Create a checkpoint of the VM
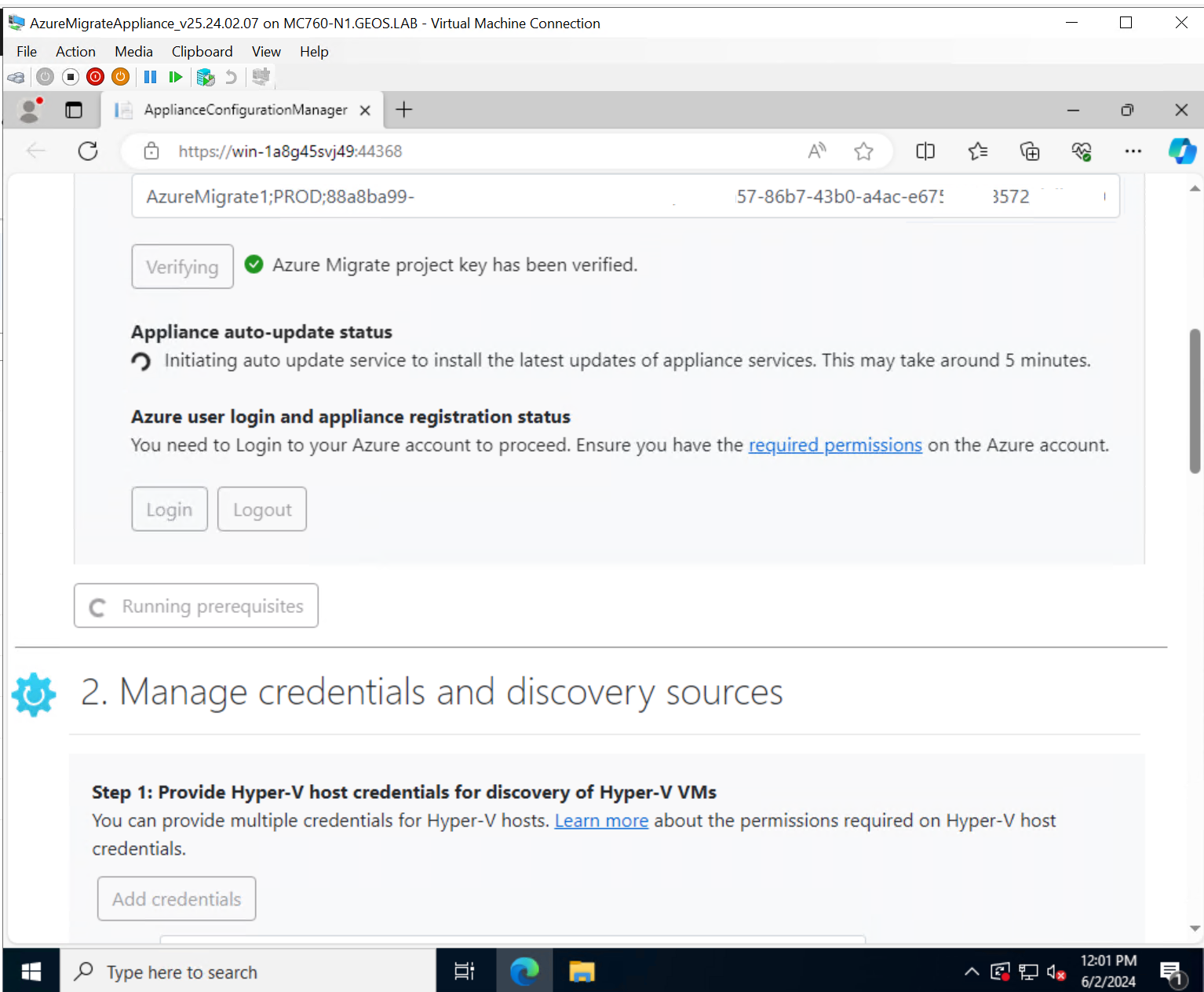 pyautogui.click(x=206, y=77)
